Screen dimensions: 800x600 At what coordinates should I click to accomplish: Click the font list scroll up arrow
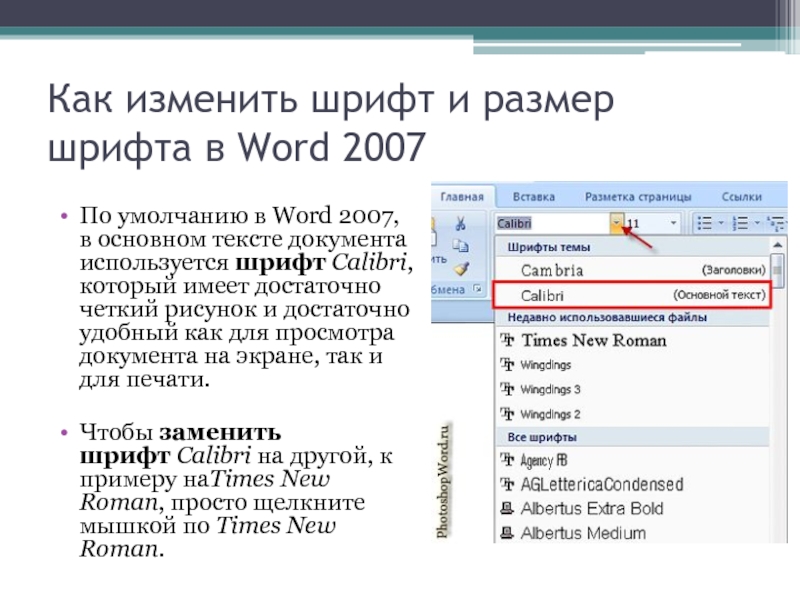coord(777,246)
